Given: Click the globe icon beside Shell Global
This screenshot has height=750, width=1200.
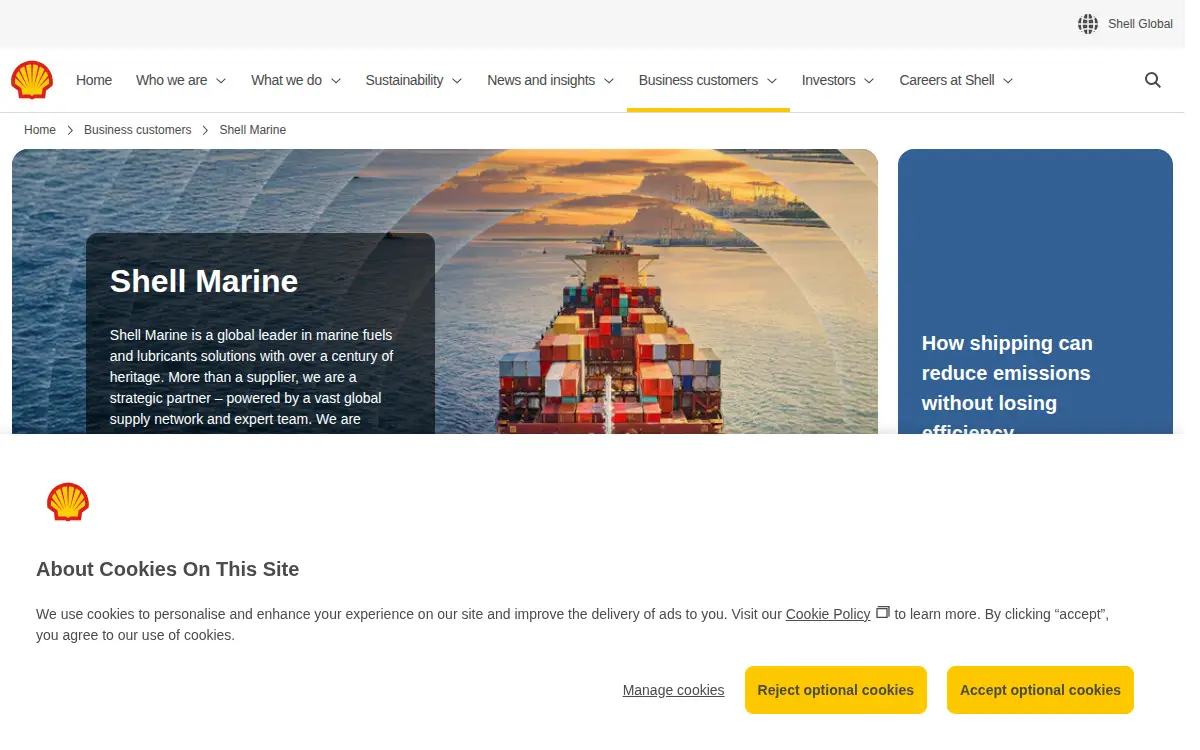Looking at the screenshot, I should [1088, 24].
